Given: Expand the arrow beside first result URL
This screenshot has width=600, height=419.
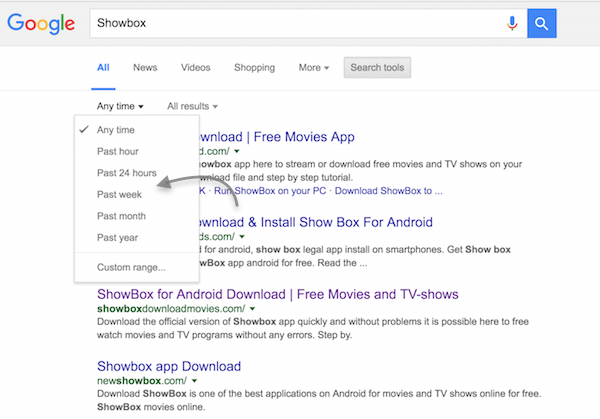Looking at the screenshot, I should (x=237, y=152).
